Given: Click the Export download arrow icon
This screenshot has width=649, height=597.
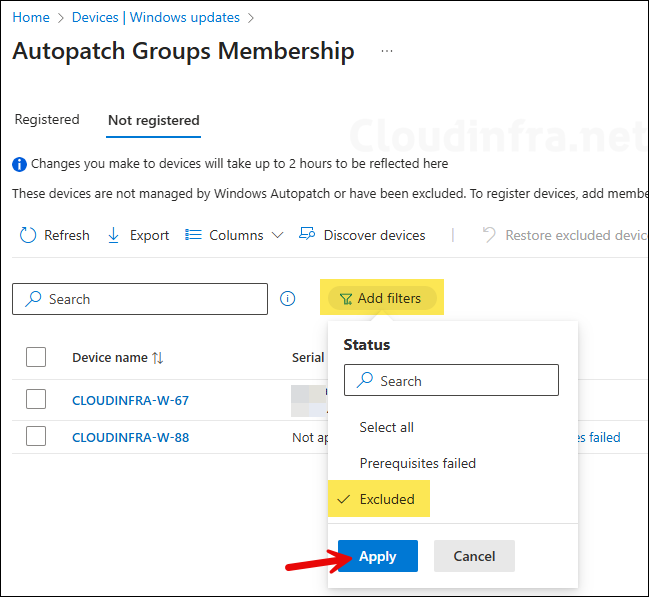Looking at the screenshot, I should 113,235.
